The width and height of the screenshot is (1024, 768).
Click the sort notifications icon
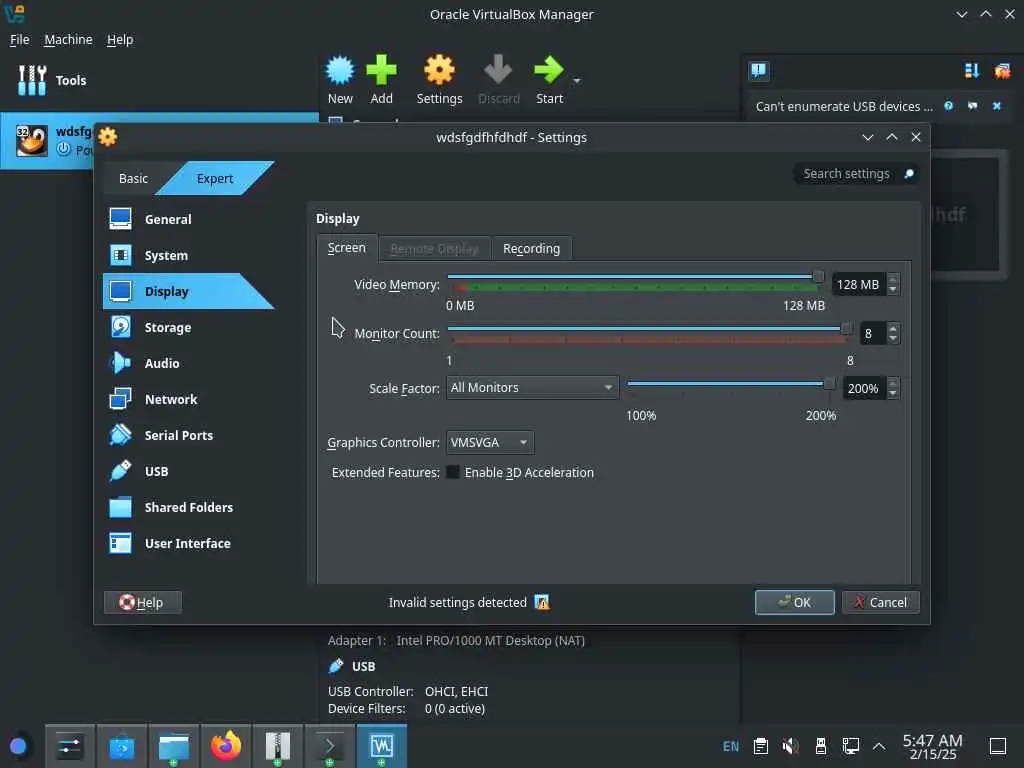coord(972,71)
